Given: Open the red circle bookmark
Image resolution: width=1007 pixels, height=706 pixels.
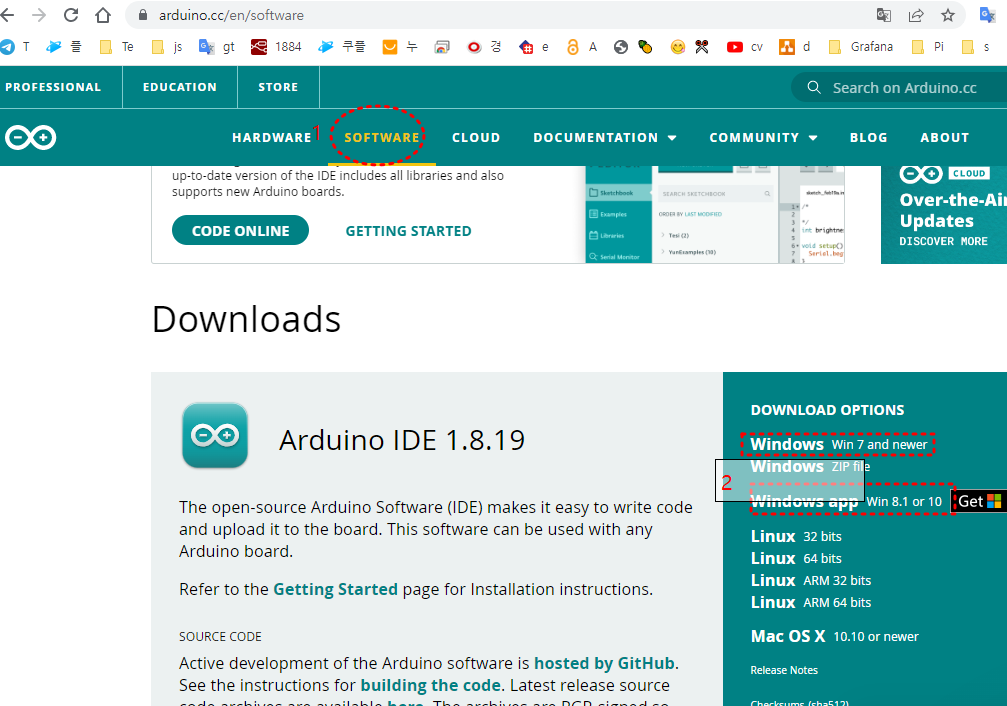Looking at the screenshot, I should (484, 46).
